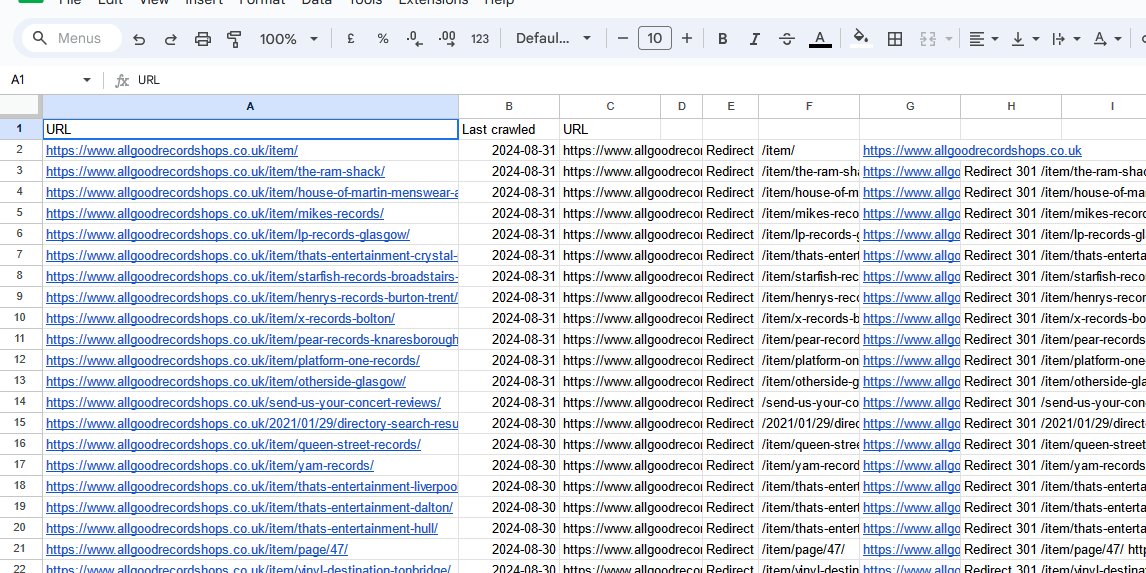
Task: Select column B header
Action: 509,107
